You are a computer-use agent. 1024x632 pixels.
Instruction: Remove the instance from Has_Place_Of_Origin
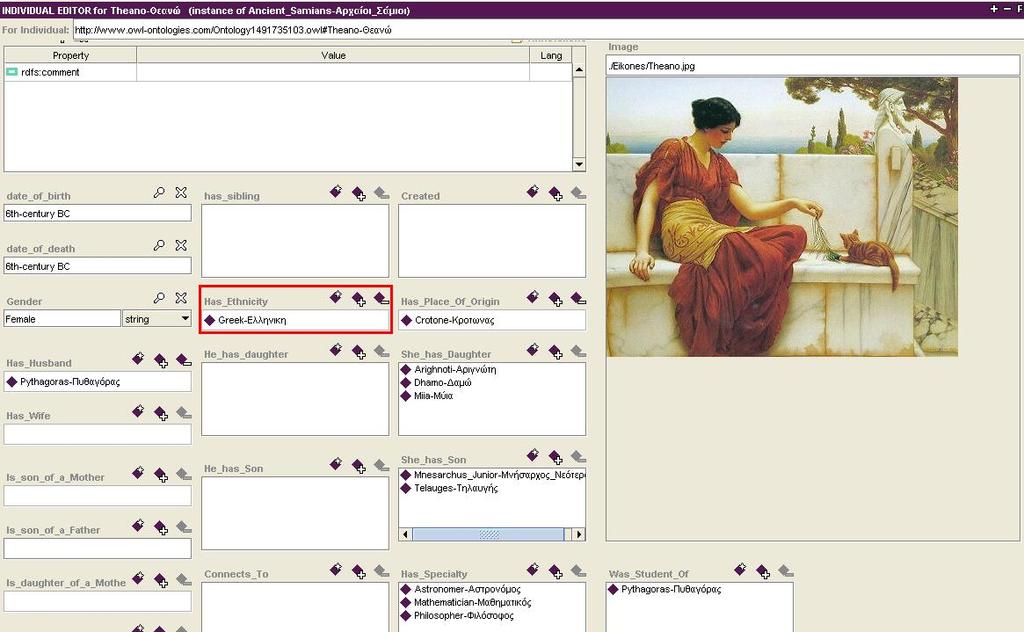pos(579,299)
